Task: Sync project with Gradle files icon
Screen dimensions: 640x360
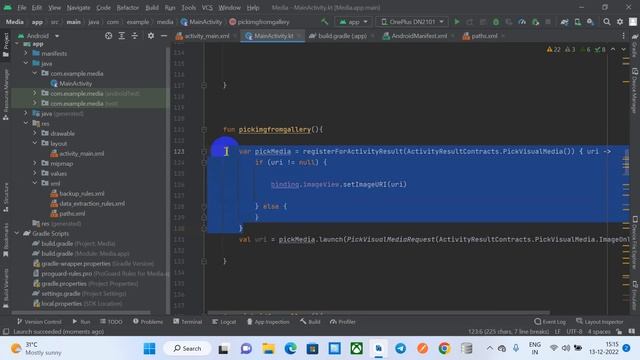Action: point(564,22)
